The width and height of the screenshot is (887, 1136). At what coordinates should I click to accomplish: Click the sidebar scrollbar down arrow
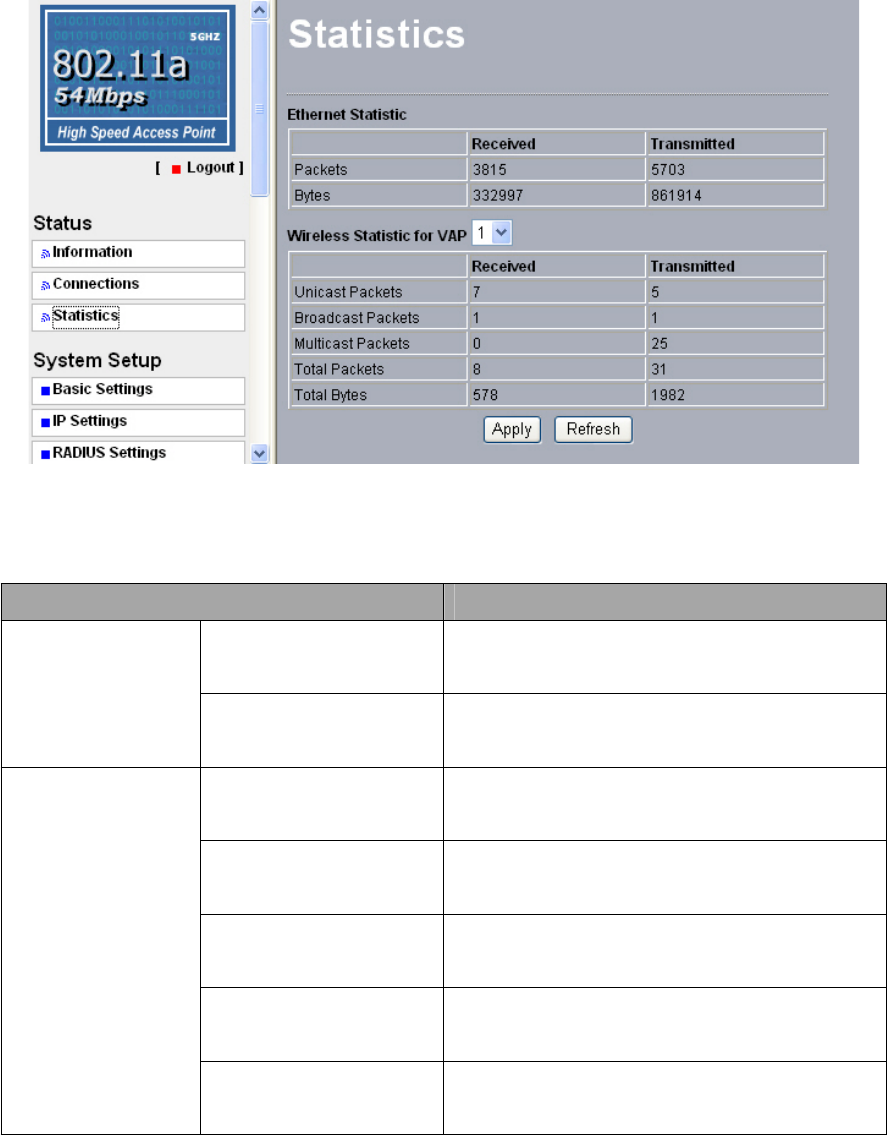(259, 453)
